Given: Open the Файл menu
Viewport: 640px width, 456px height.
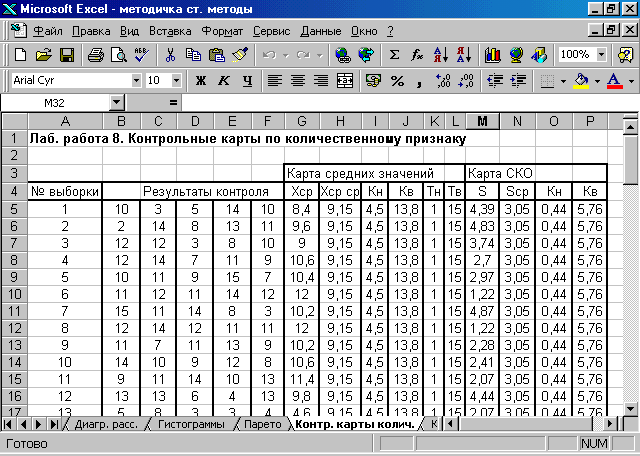Looking at the screenshot, I should pos(48,31).
